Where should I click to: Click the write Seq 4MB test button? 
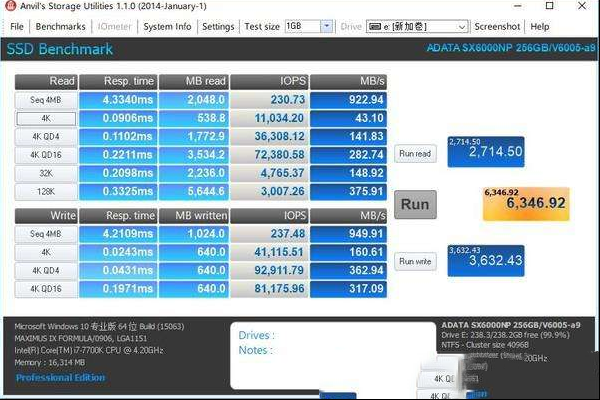pyautogui.click(x=46, y=234)
